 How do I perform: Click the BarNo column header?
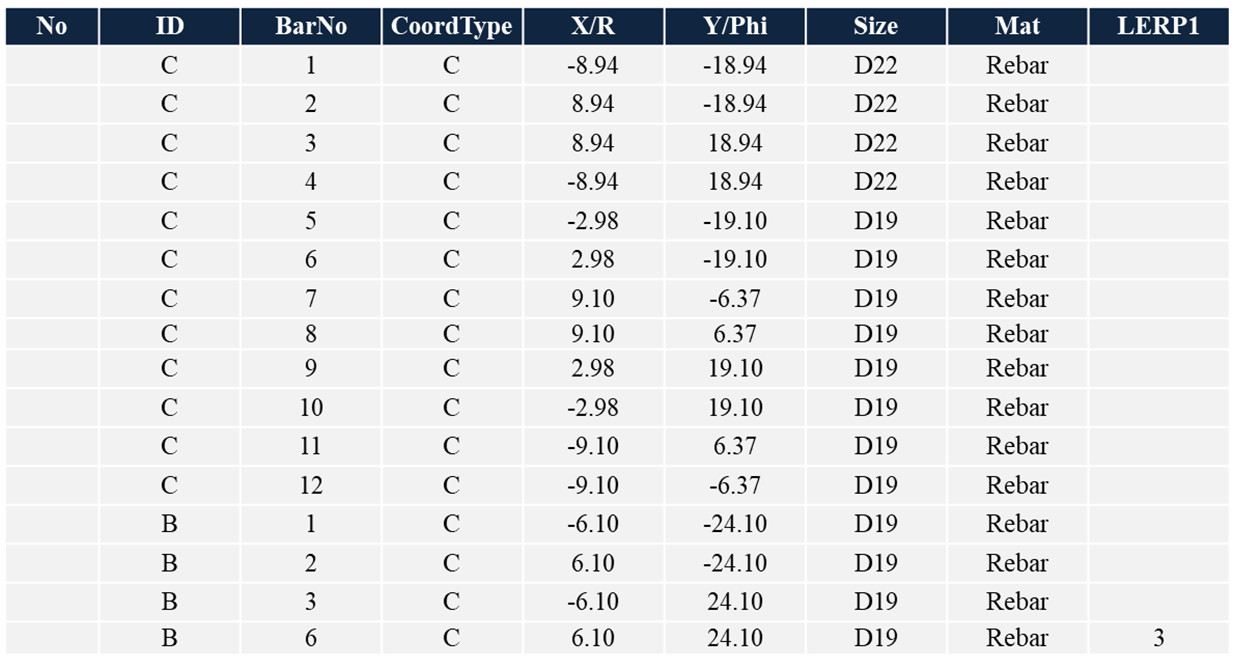pos(310,27)
